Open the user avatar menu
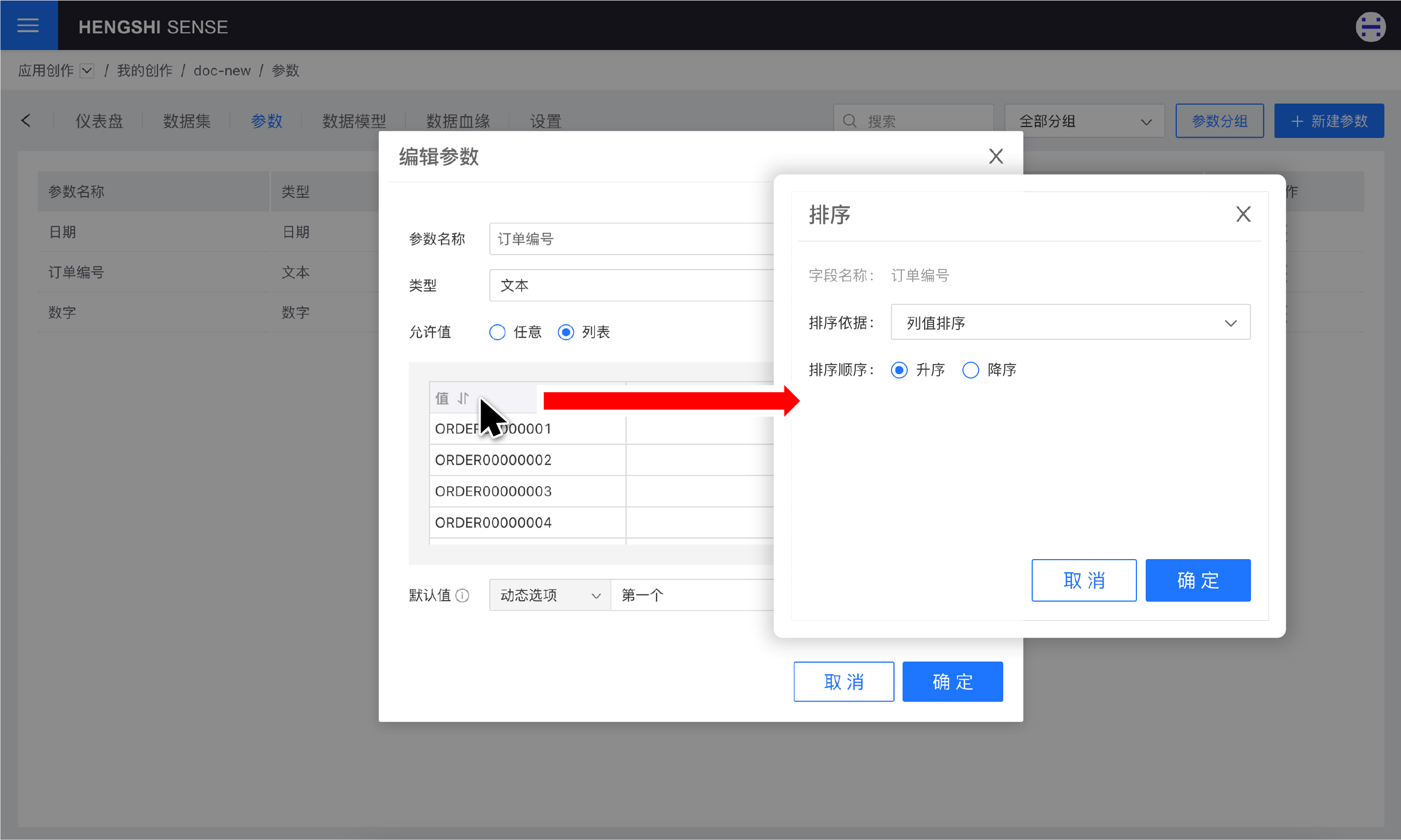The width and height of the screenshot is (1401, 840). (1370, 27)
